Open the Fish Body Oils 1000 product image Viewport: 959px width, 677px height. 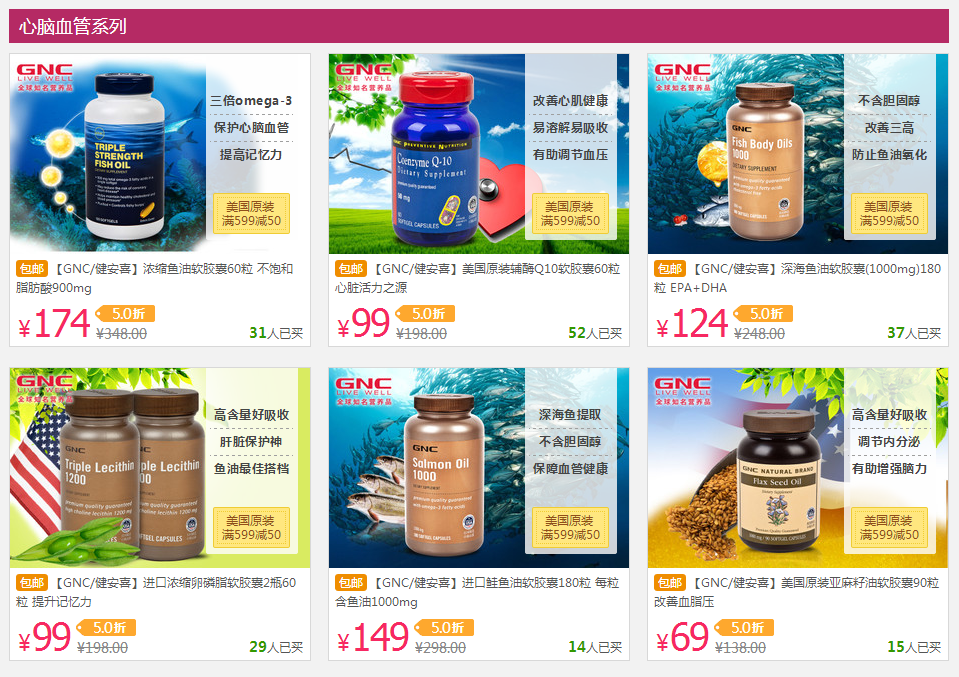point(798,154)
